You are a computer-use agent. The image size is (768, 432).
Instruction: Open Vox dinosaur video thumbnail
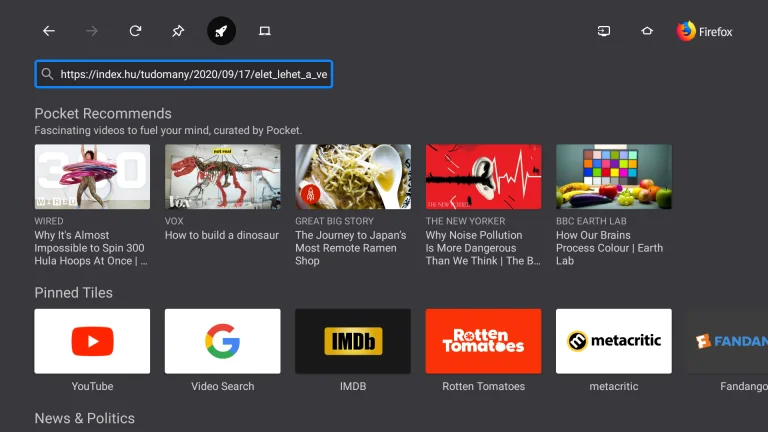(x=222, y=176)
